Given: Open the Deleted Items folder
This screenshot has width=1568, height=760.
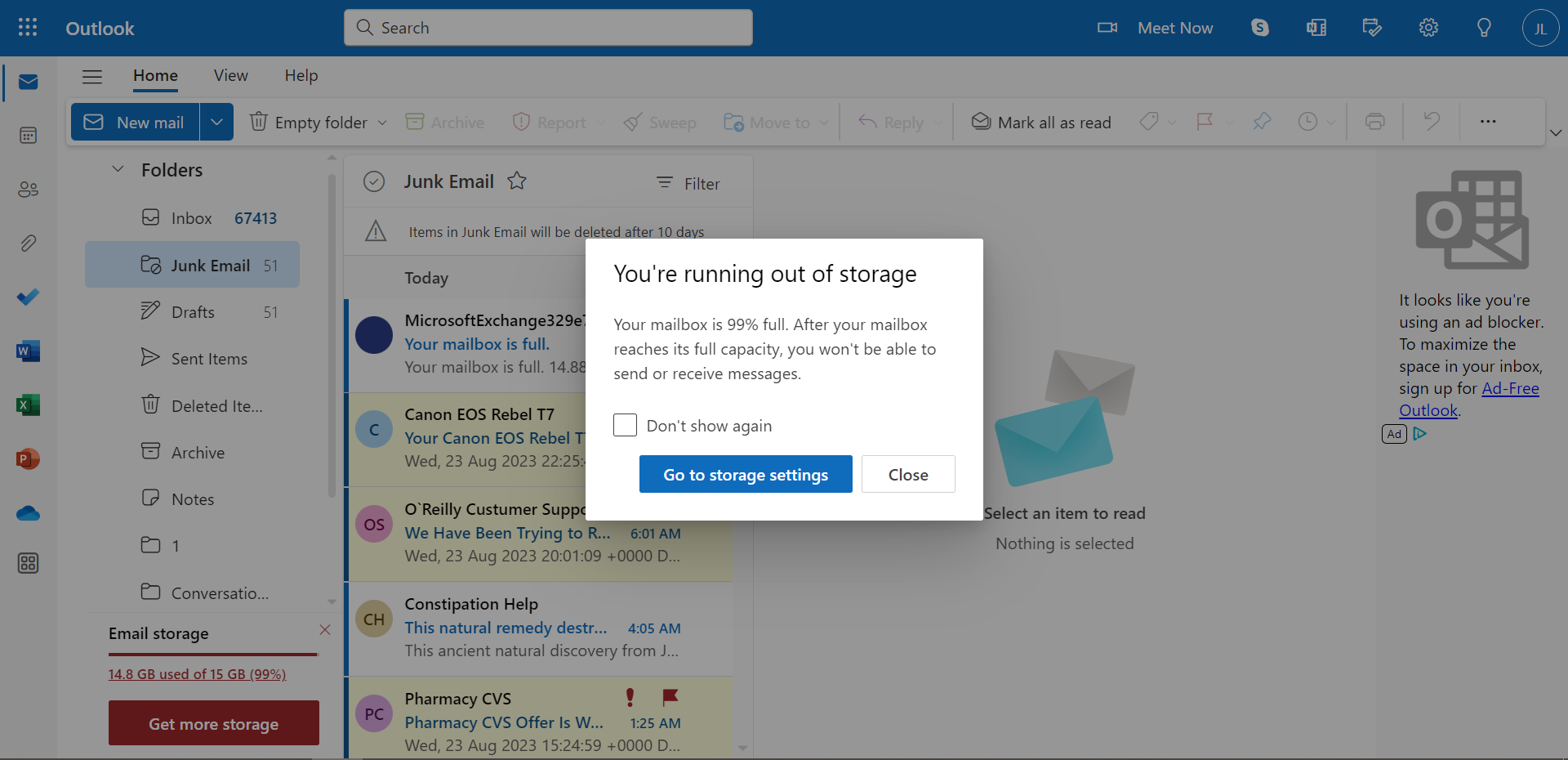Looking at the screenshot, I should tap(192, 406).
